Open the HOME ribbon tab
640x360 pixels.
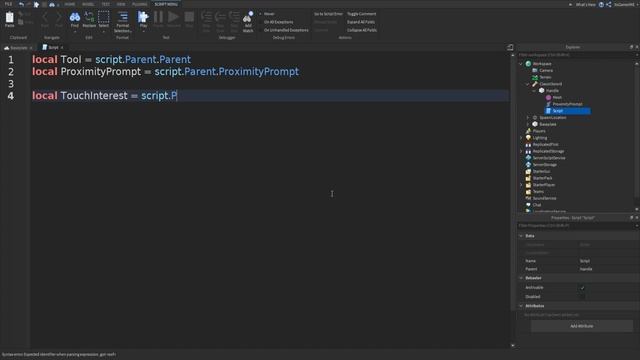(70, 4)
